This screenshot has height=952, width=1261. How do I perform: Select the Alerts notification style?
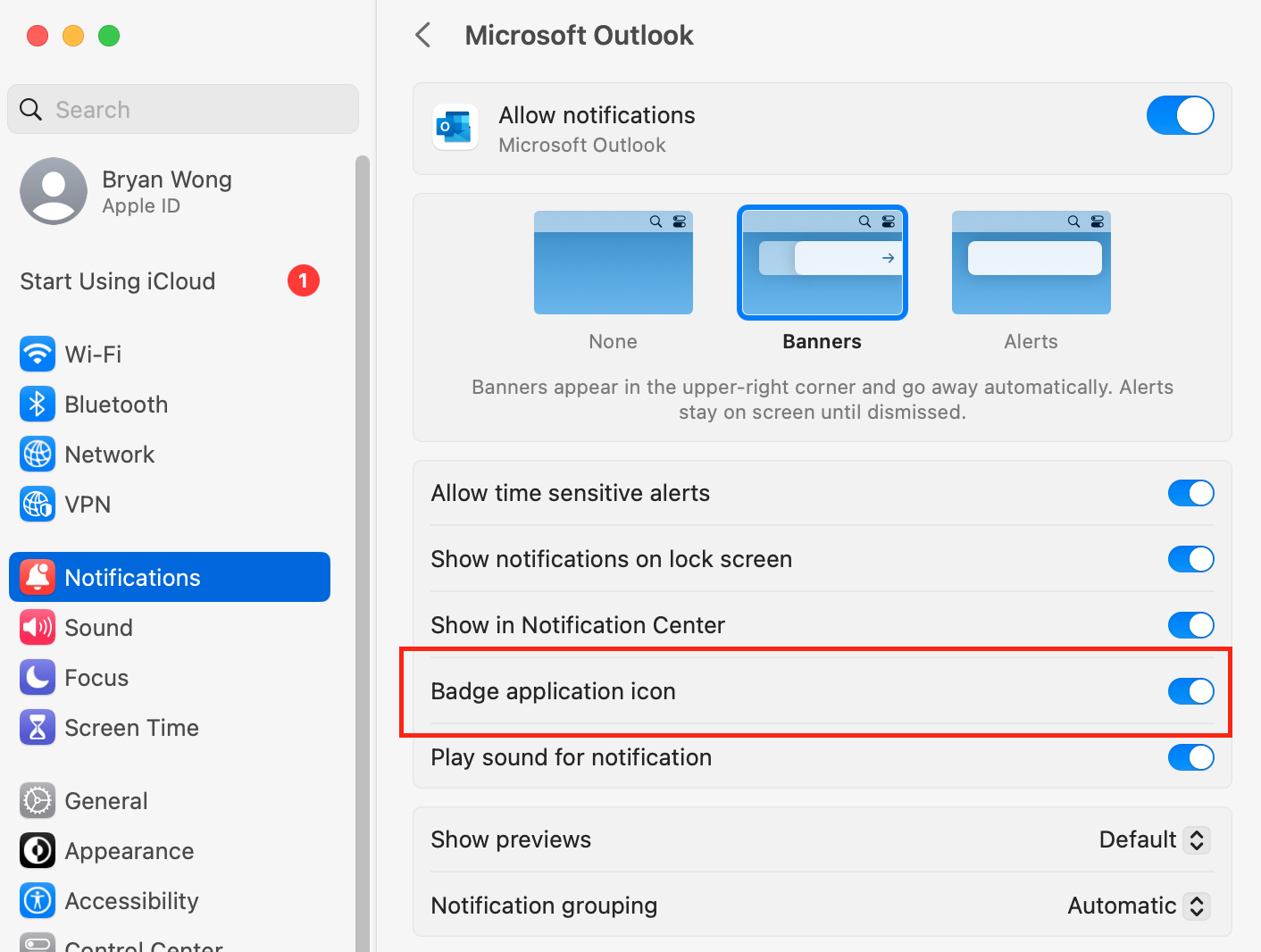[1031, 263]
